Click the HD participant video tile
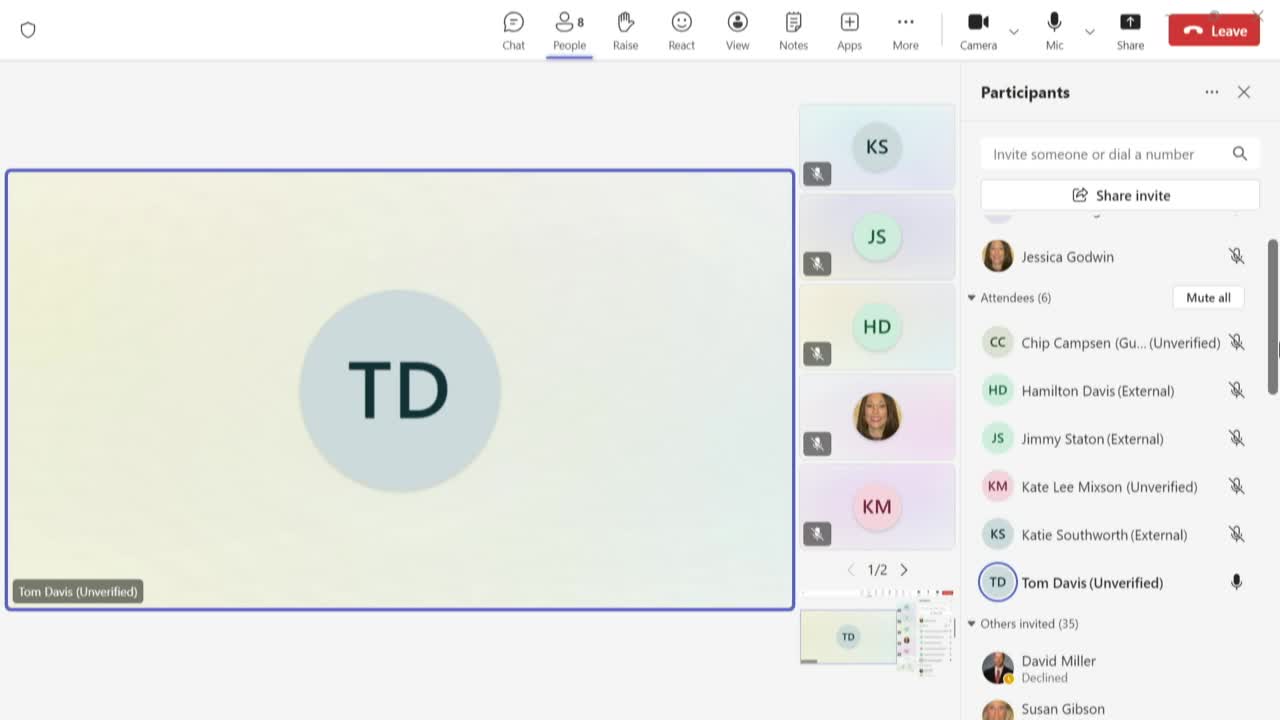 [877, 326]
